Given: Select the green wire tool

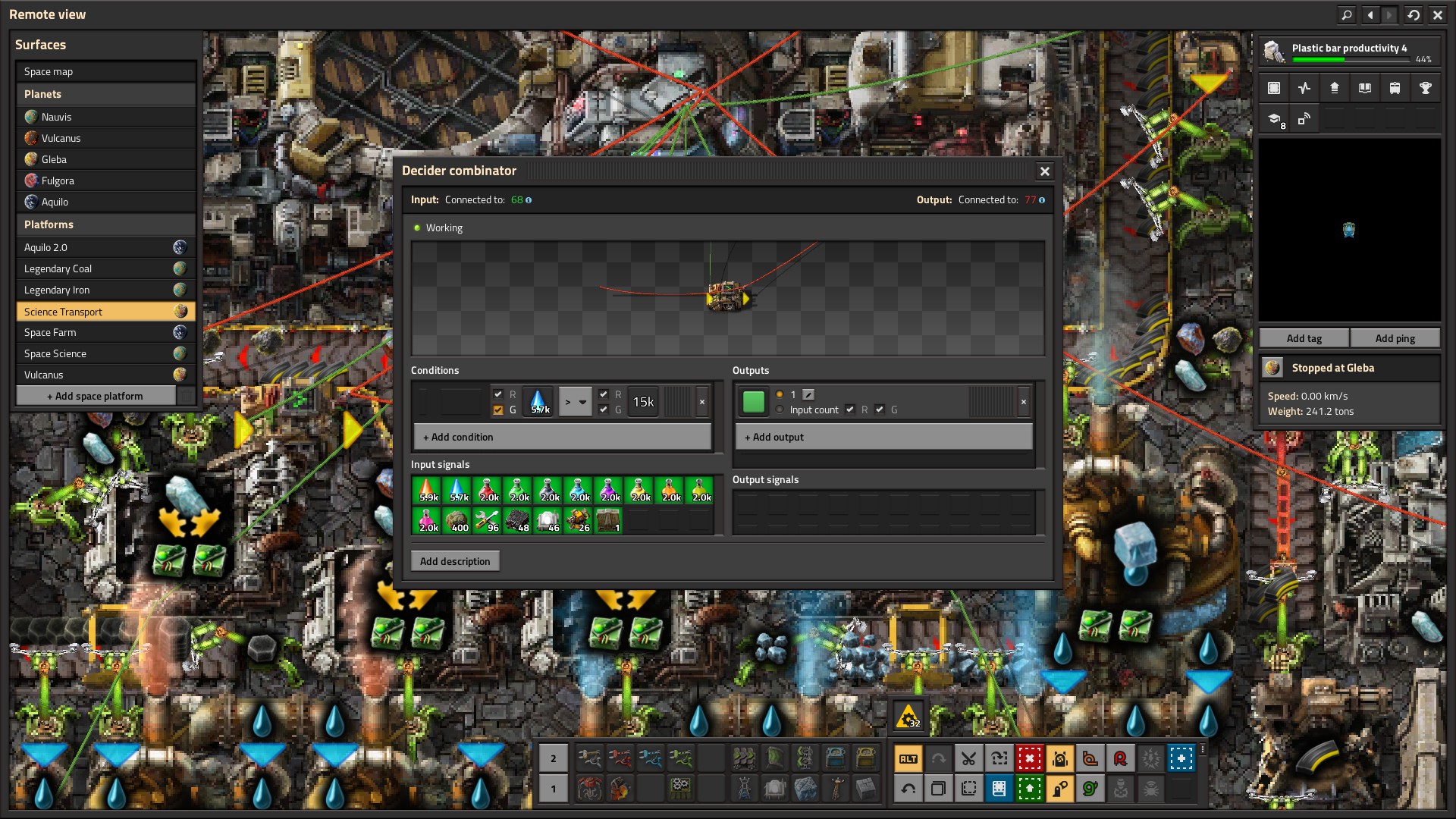Looking at the screenshot, I should click(x=1090, y=789).
